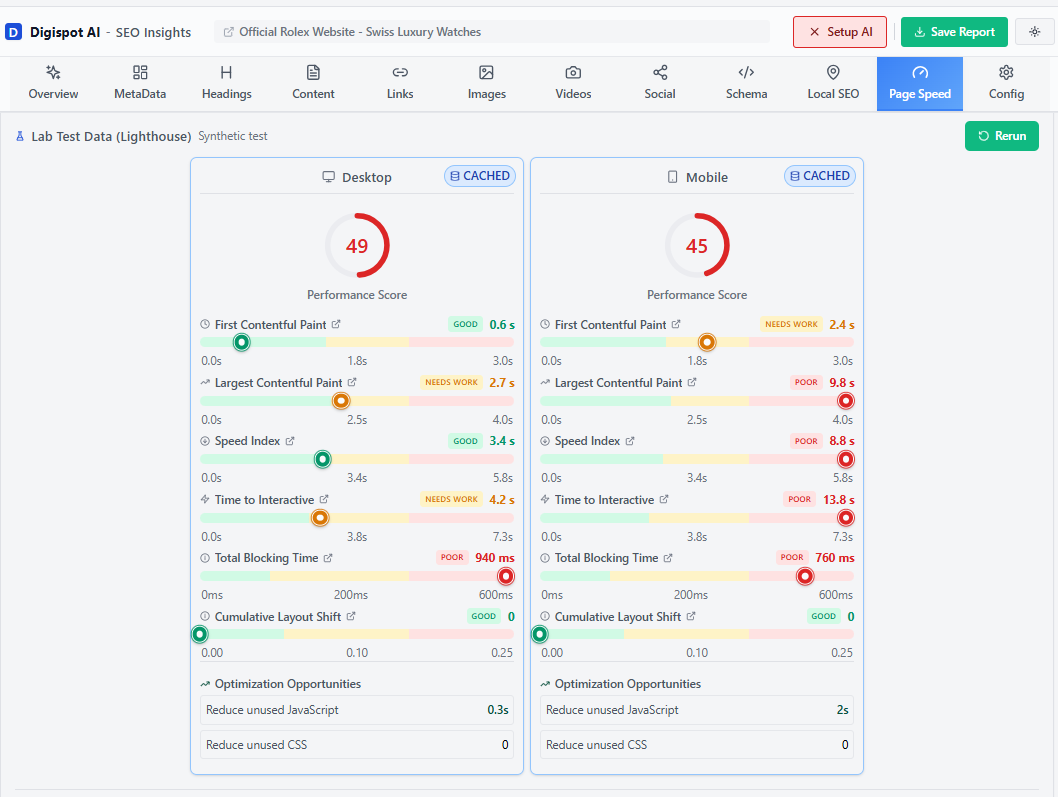The image size is (1058, 797).
Task: Open Config via the gear icon
Action: pyautogui.click(x=1006, y=74)
